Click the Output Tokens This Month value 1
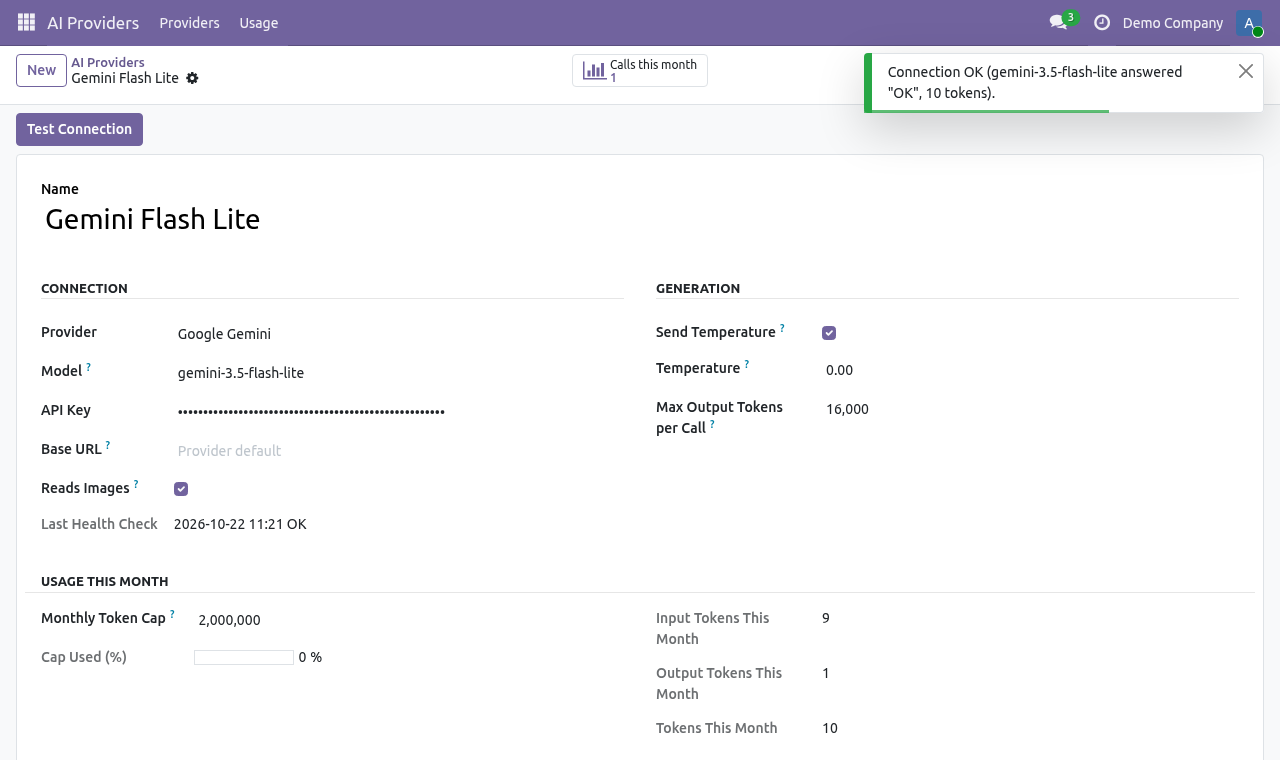 click(826, 673)
